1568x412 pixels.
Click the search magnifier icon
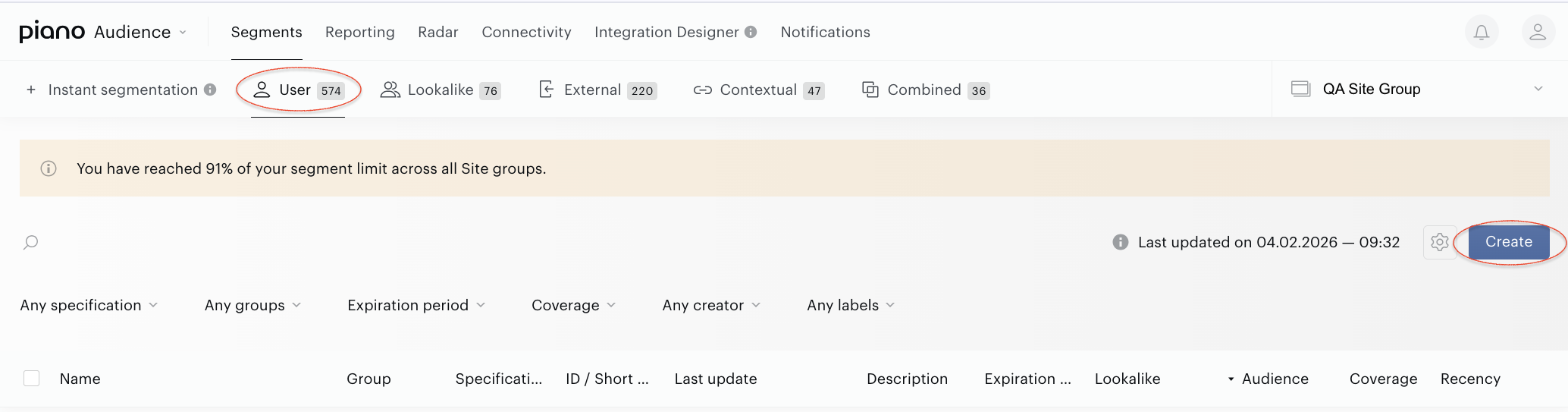31,243
